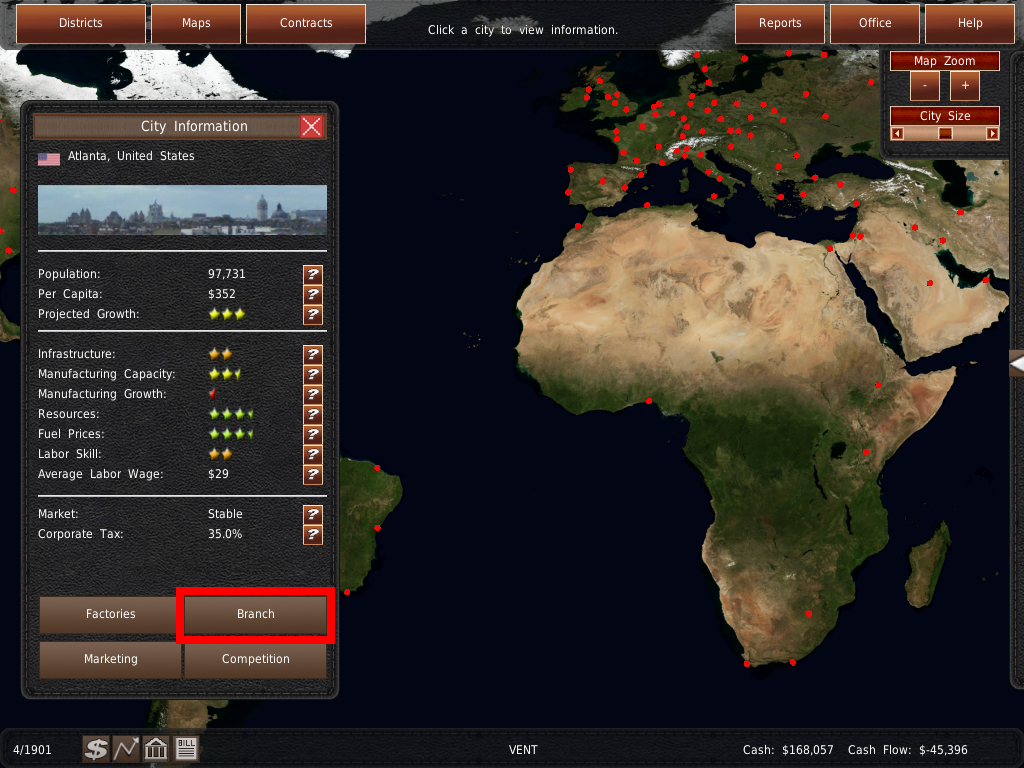
Task: Click the Factories button
Action: tap(110, 614)
